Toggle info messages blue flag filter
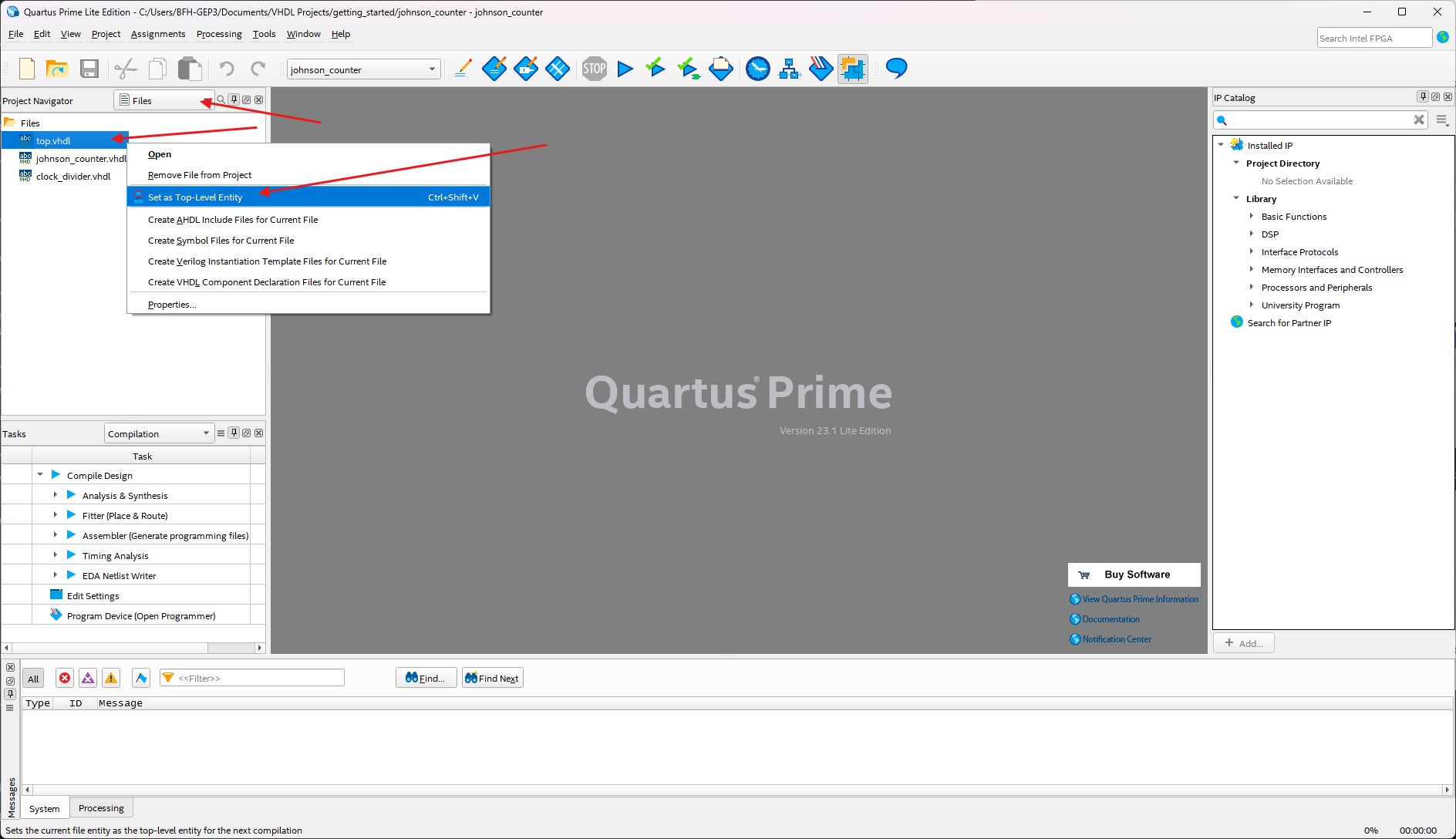 pos(141,679)
